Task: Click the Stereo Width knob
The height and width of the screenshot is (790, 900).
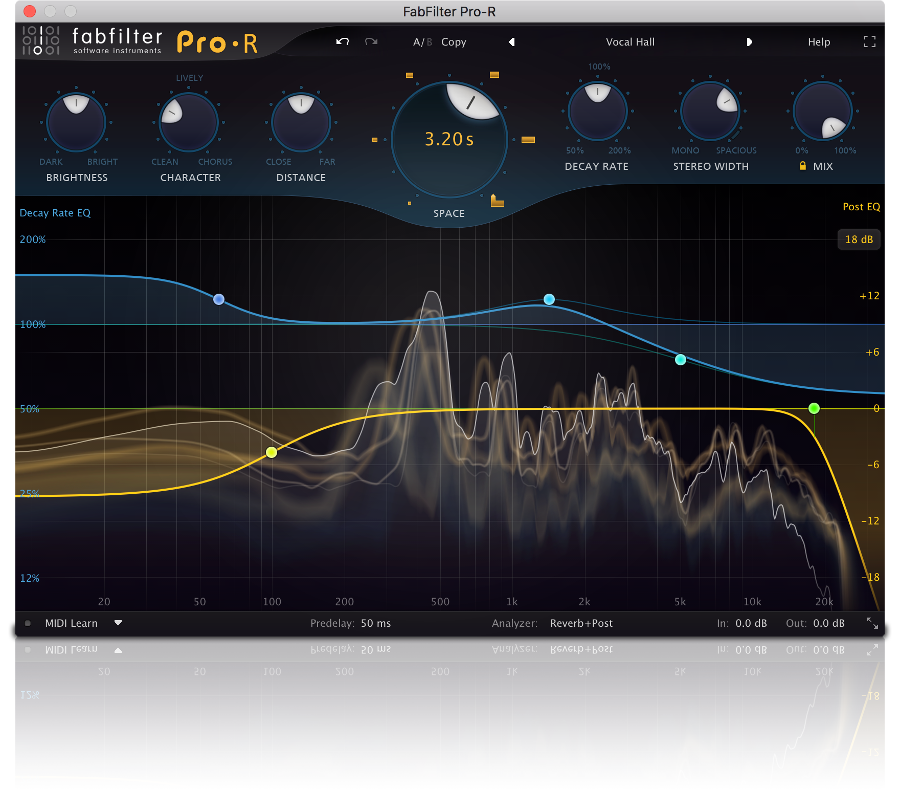Action: point(710,111)
